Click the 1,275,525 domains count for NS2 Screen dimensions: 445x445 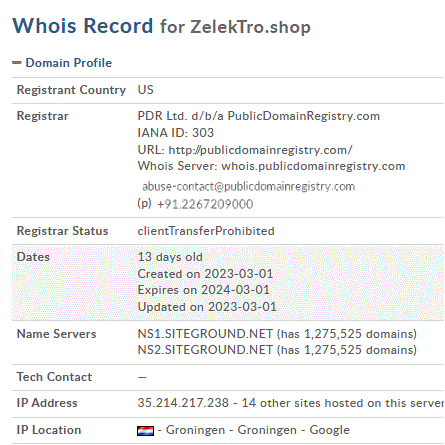[x=359, y=350]
